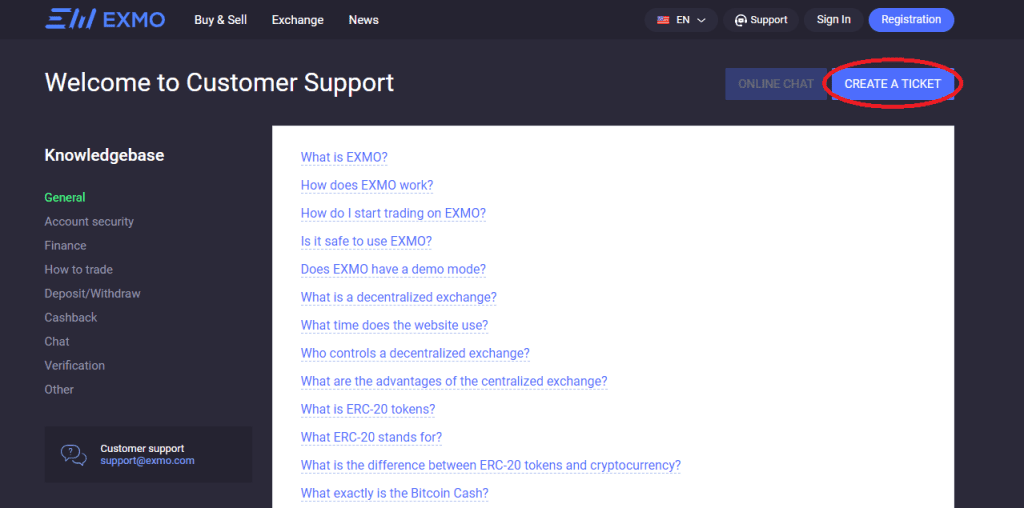1024x508 pixels.
Task: Start an Online Chat
Action: point(776,84)
